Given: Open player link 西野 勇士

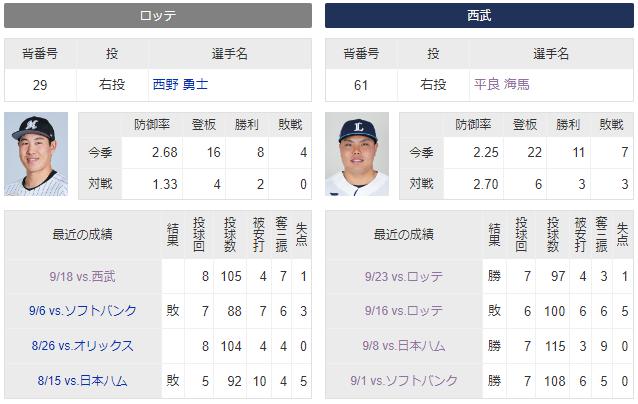Looking at the screenshot, I should [x=180, y=85].
